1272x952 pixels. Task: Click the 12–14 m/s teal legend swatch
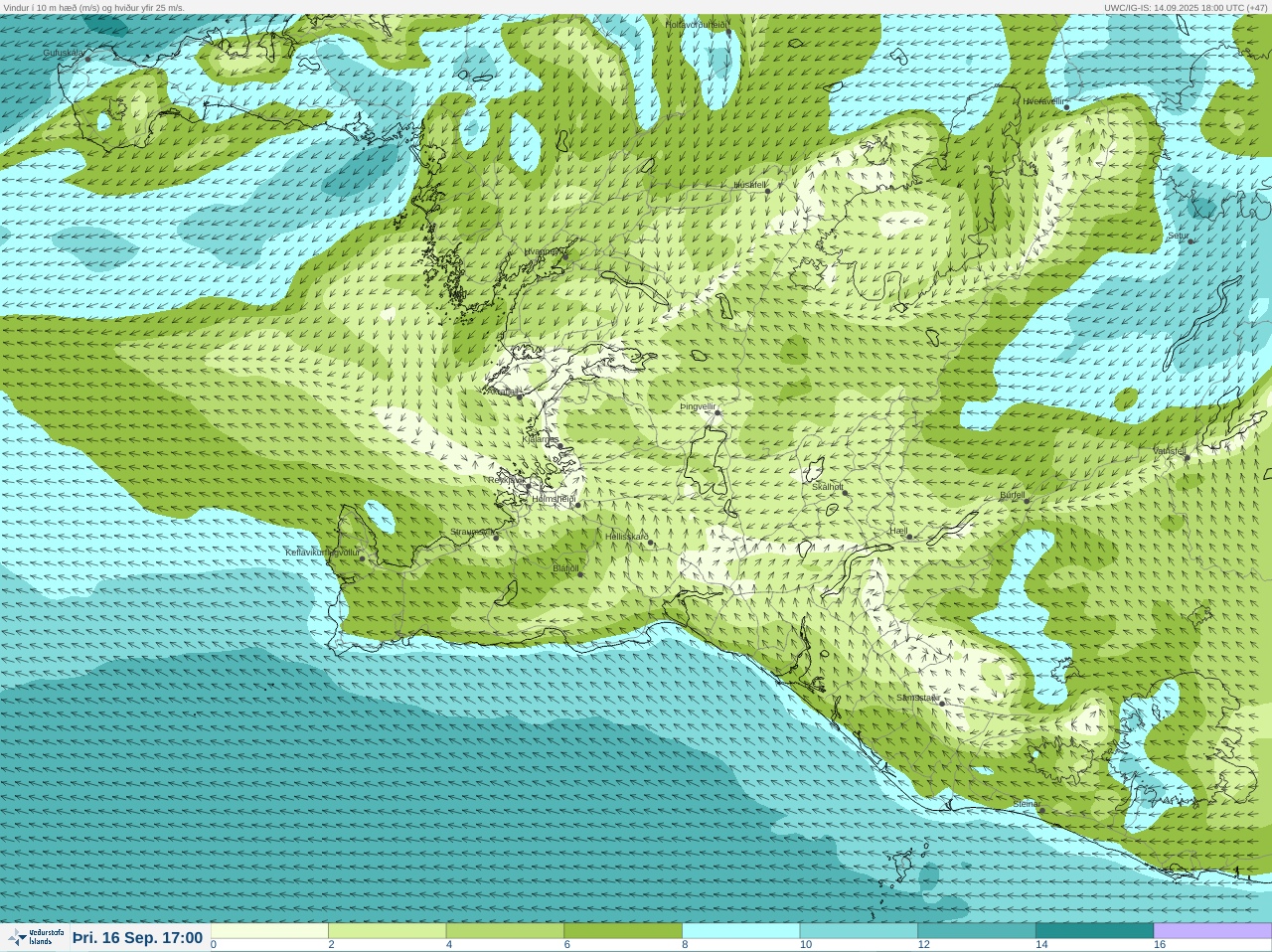click(x=977, y=931)
